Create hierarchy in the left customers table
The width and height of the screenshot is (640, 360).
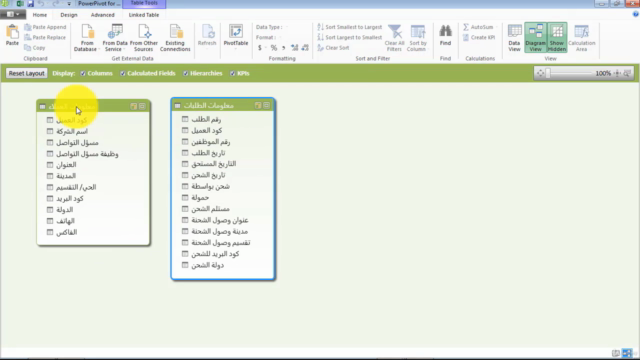pyautogui.click(x=133, y=106)
